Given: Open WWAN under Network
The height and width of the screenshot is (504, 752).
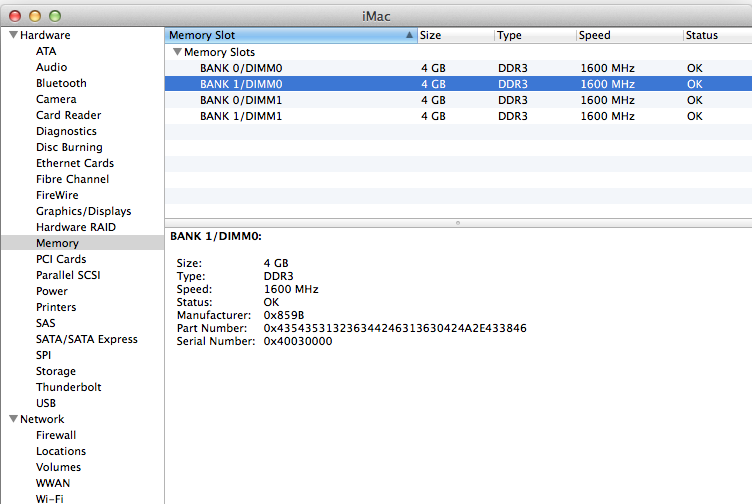Looking at the screenshot, I should [53, 483].
